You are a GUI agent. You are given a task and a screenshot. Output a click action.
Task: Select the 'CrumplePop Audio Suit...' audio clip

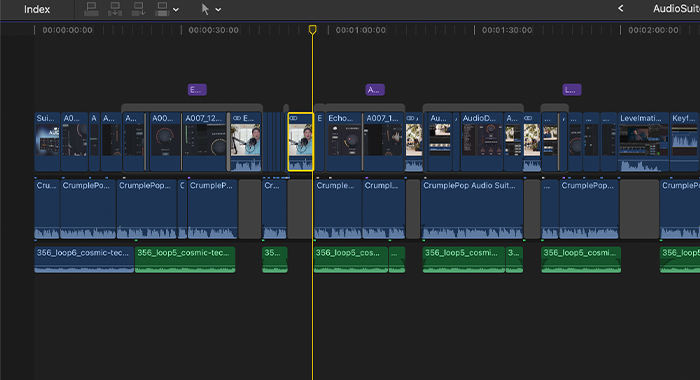(x=472, y=209)
